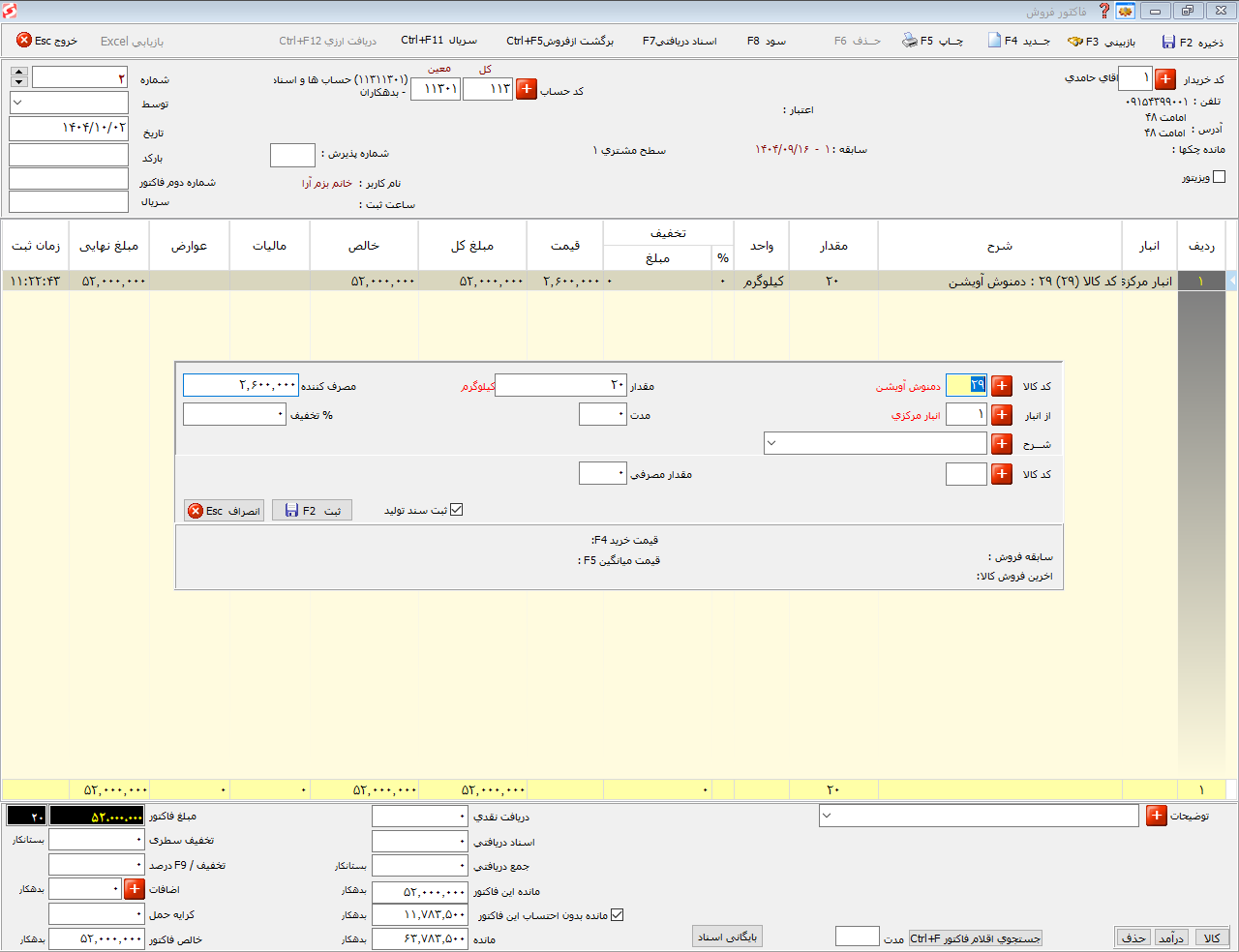Switch to the کالا tab at bottom
Image resolution: width=1239 pixels, height=952 pixels.
pos(1212,937)
